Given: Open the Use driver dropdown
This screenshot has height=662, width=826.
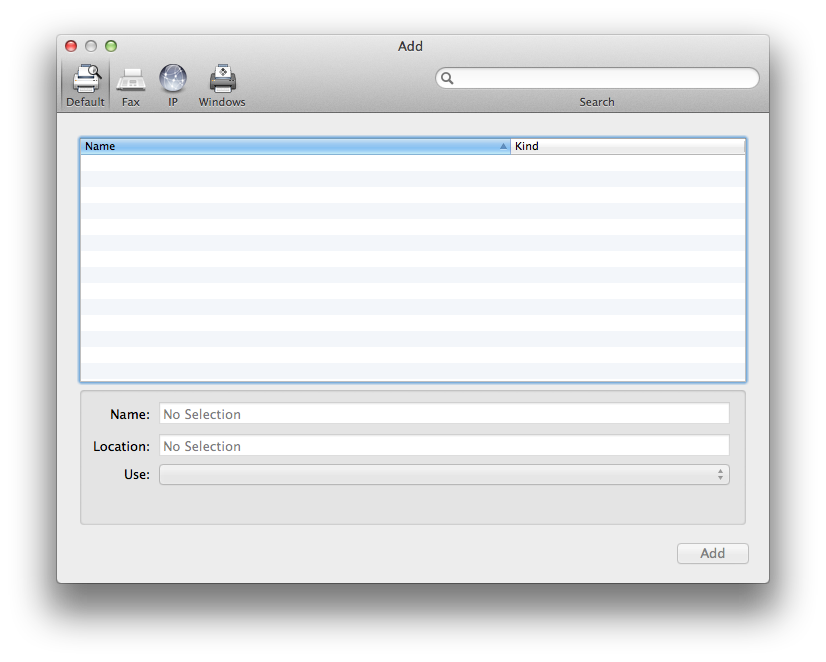Looking at the screenshot, I should [x=444, y=475].
